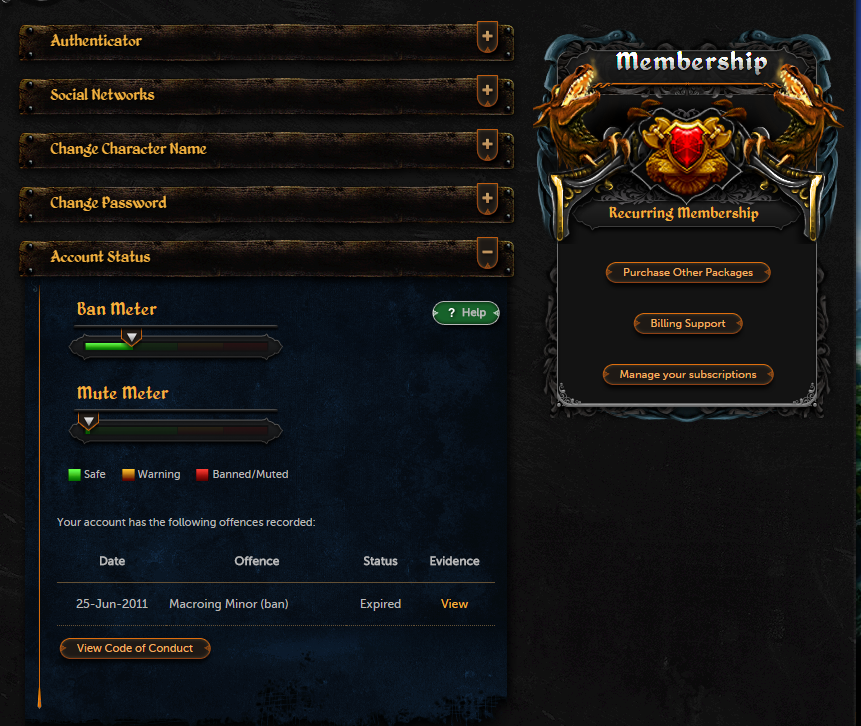This screenshot has height=726, width=861.
Task: Expand the Authenticator section plus icon
Action: pyautogui.click(x=487, y=37)
